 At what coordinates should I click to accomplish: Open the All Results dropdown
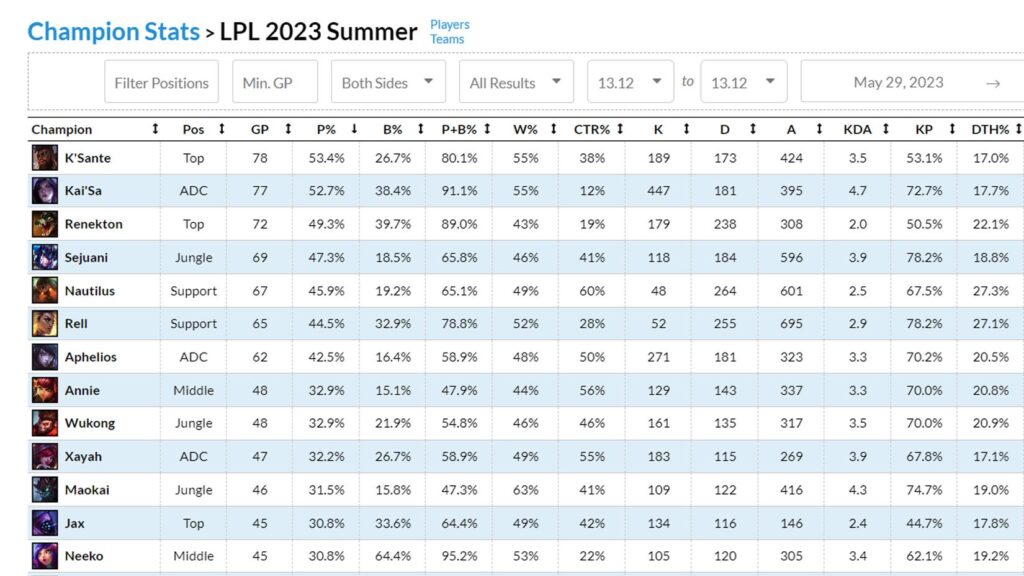pos(517,82)
